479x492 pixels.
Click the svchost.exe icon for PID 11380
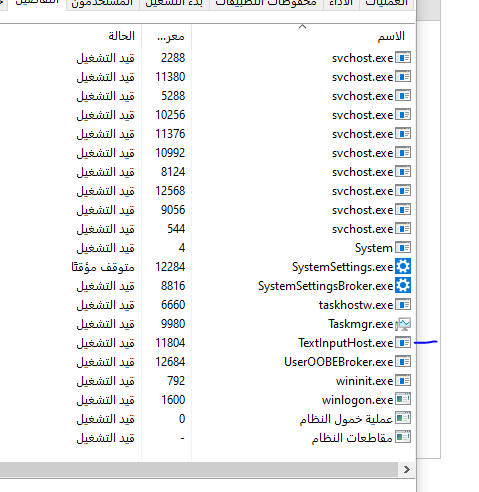(x=403, y=77)
